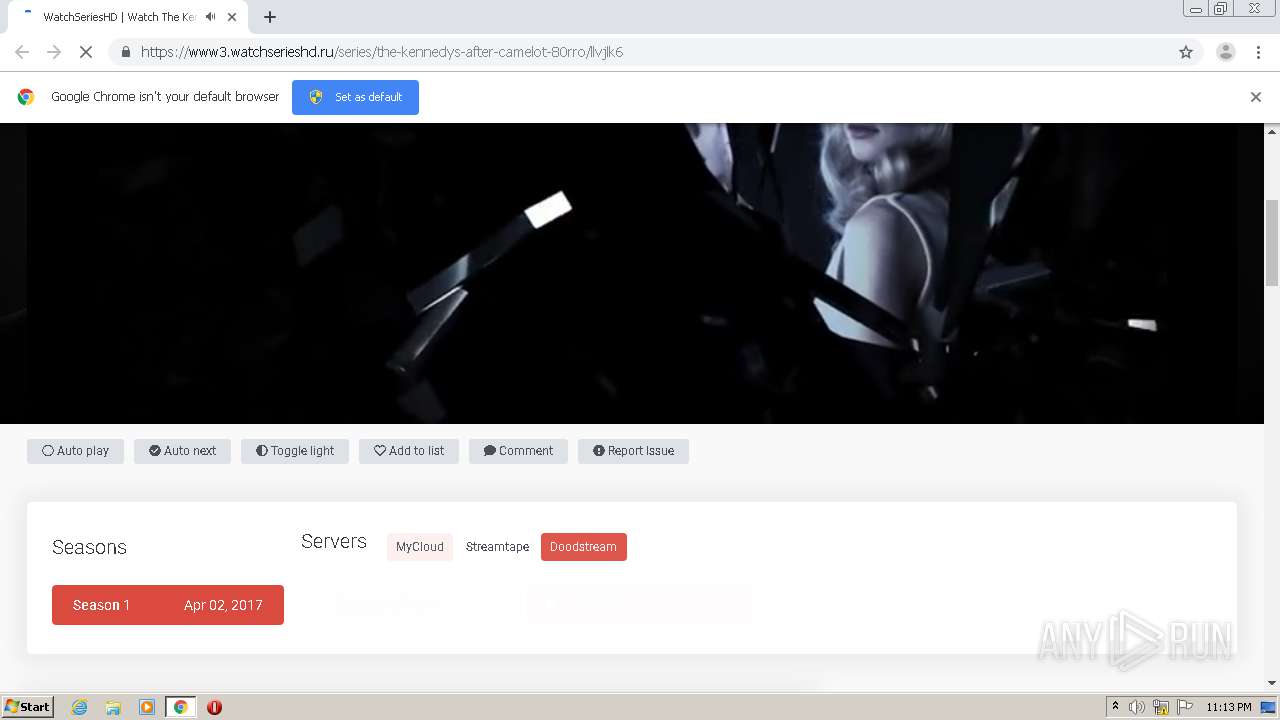Click the page vertical scrollbar thumb
The image size is (1280, 720).
click(x=1272, y=243)
